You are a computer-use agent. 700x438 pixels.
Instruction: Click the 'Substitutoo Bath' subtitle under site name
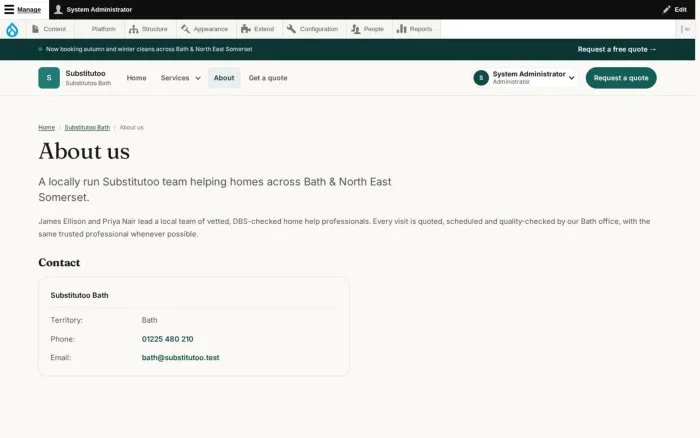coord(88,83)
